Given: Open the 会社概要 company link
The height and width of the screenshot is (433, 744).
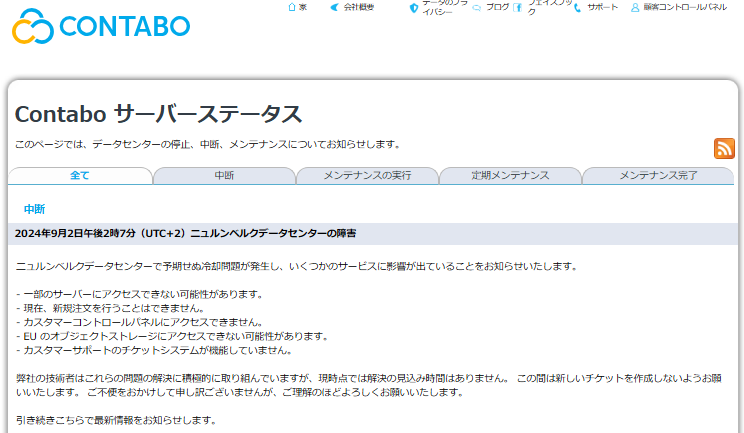Looking at the screenshot, I should pyautogui.click(x=359, y=7).
